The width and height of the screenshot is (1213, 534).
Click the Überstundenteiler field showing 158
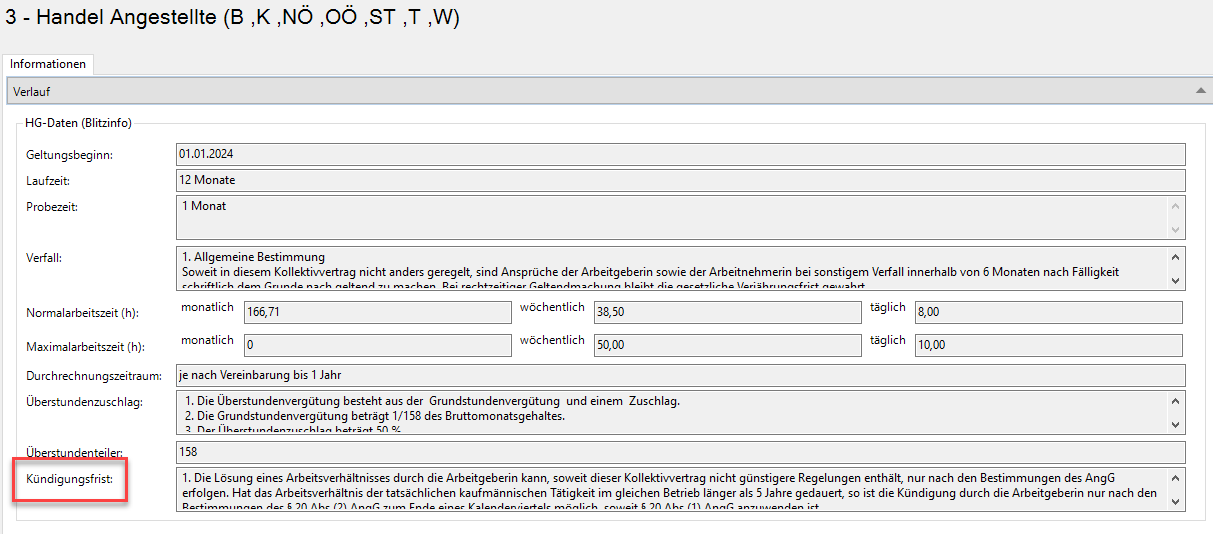680,452
